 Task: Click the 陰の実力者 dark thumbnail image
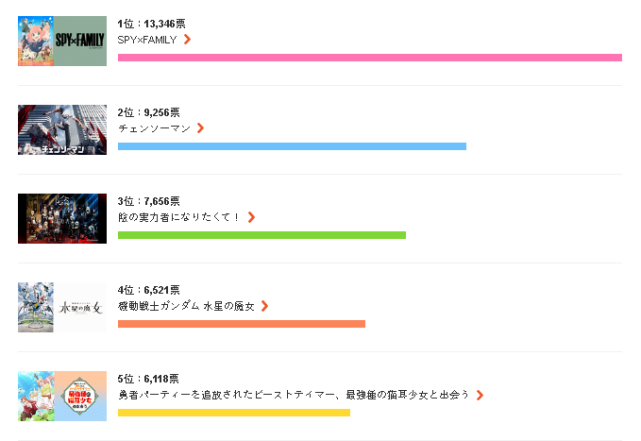coord(62,218)
